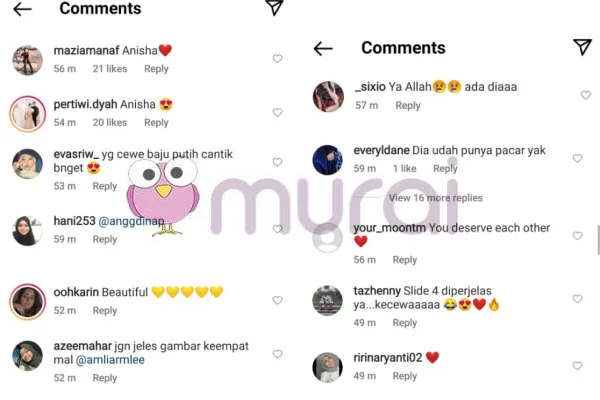Open maziamanaf's profile picture

tap(27, 60)
